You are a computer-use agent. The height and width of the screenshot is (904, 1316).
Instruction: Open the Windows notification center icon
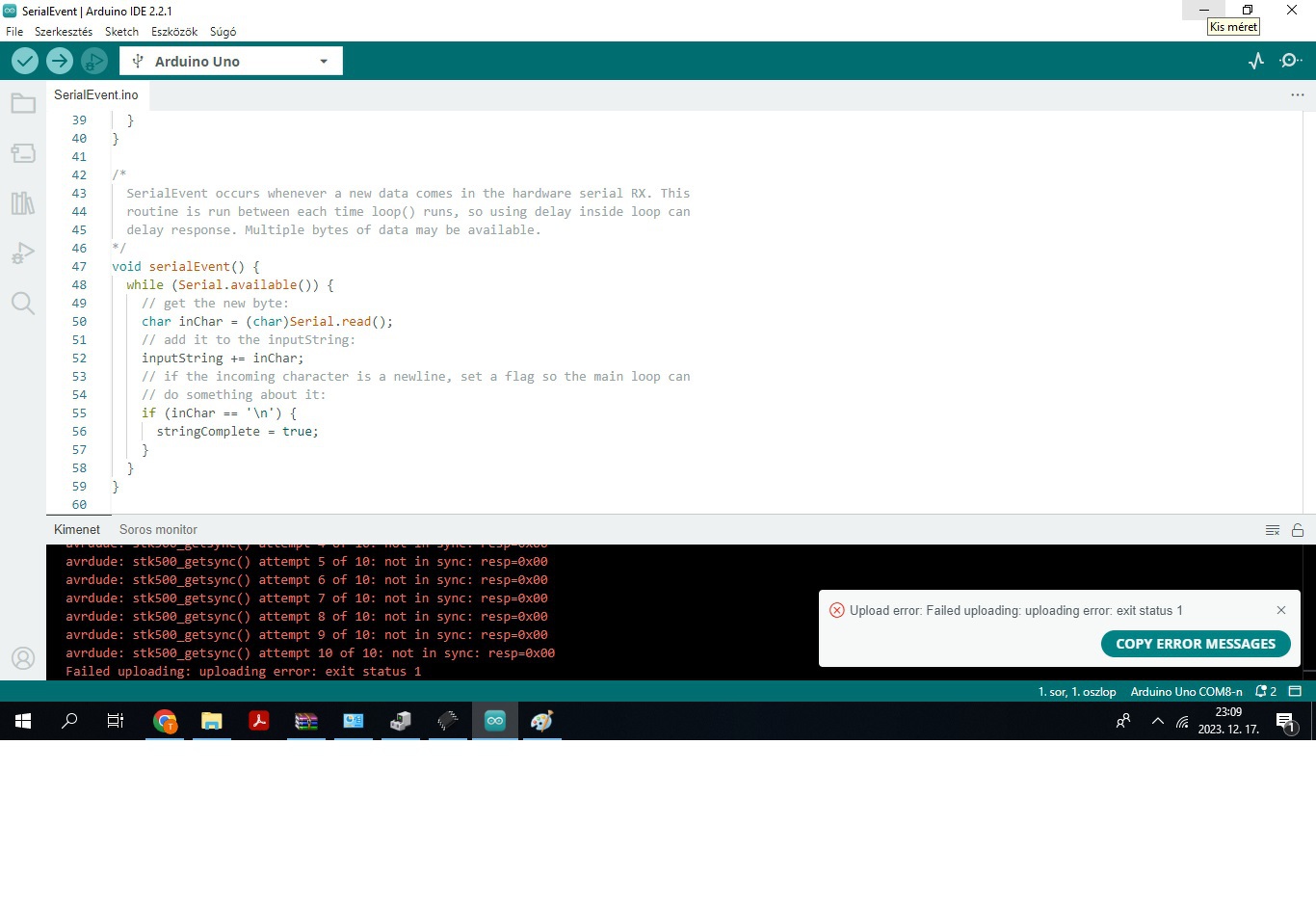(x=1285, y=722)
